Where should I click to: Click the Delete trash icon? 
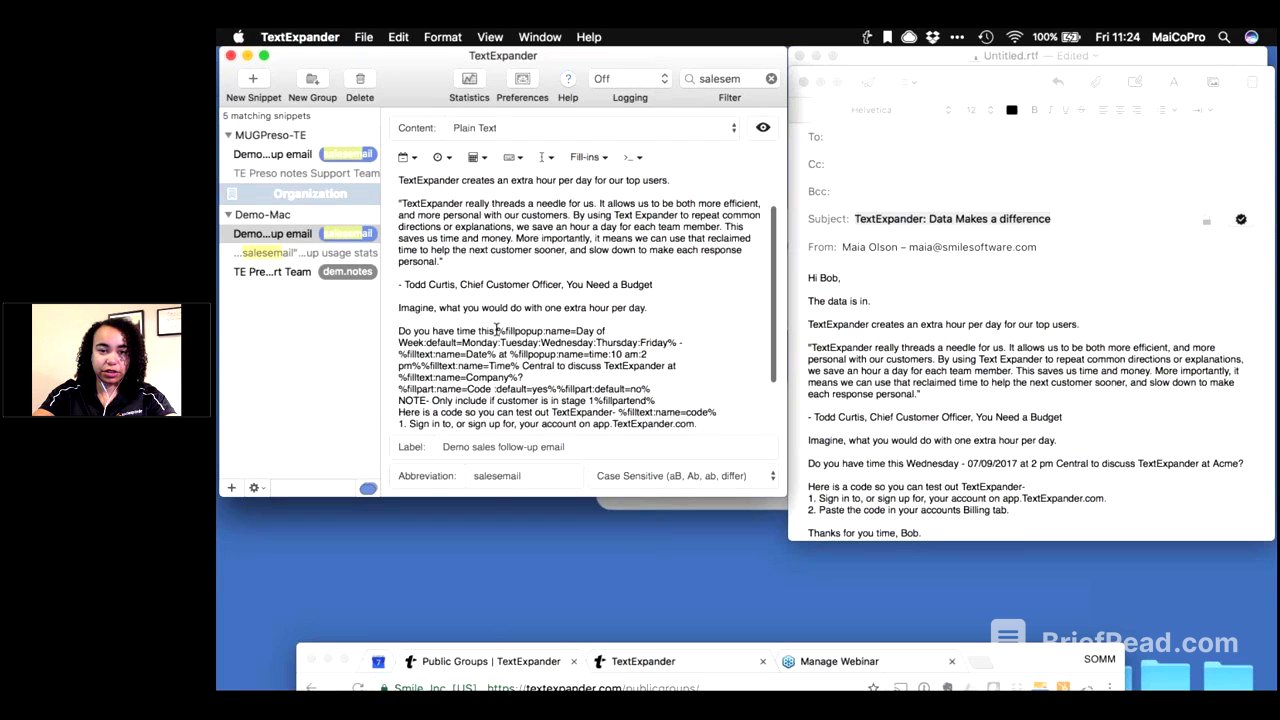click(x=360, y=79)
